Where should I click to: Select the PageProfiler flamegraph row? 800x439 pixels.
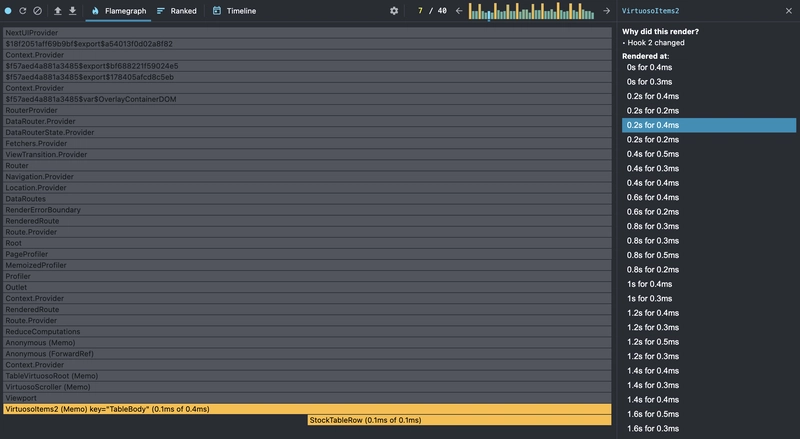click(307, 254)
